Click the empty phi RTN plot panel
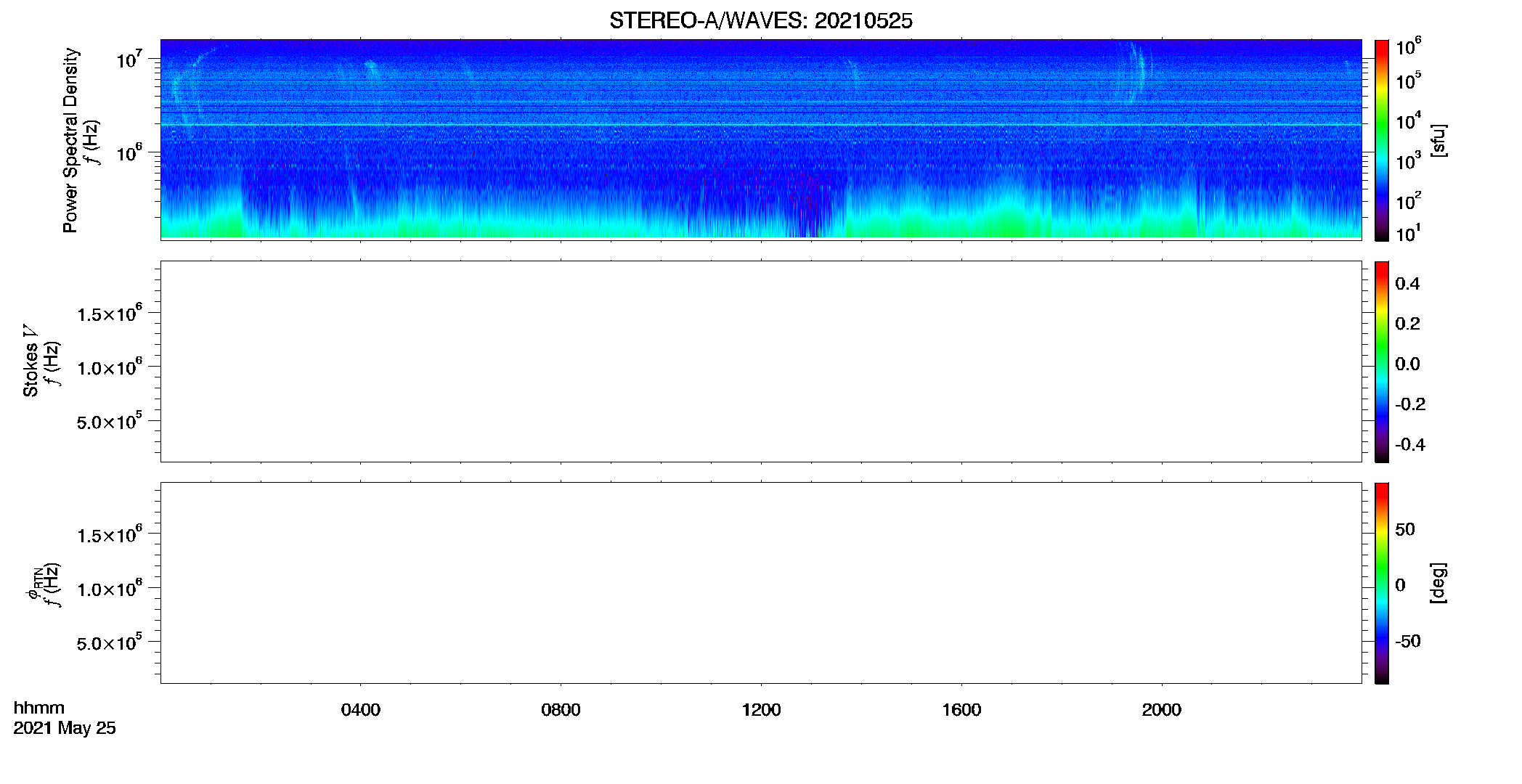Screen dimensions: 1522x784 point(761,582)
